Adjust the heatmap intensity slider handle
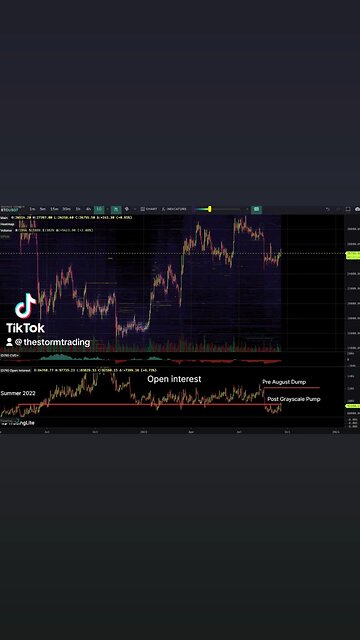The image size is (360, 640). click(210, 209)
